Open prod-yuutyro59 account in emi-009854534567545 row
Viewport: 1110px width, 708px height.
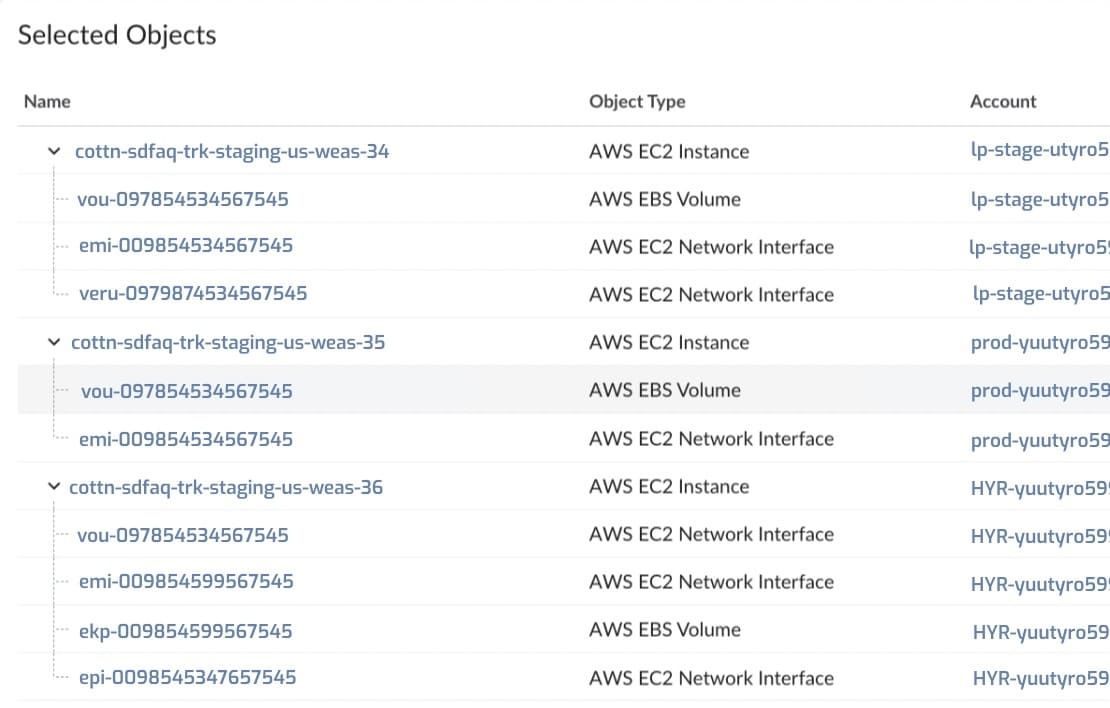pos(1039,440)
